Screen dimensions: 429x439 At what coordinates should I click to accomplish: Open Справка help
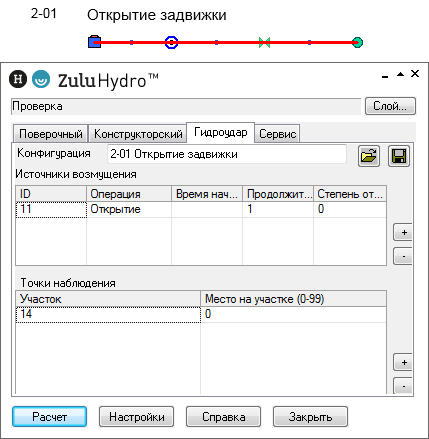coord(223,417)
